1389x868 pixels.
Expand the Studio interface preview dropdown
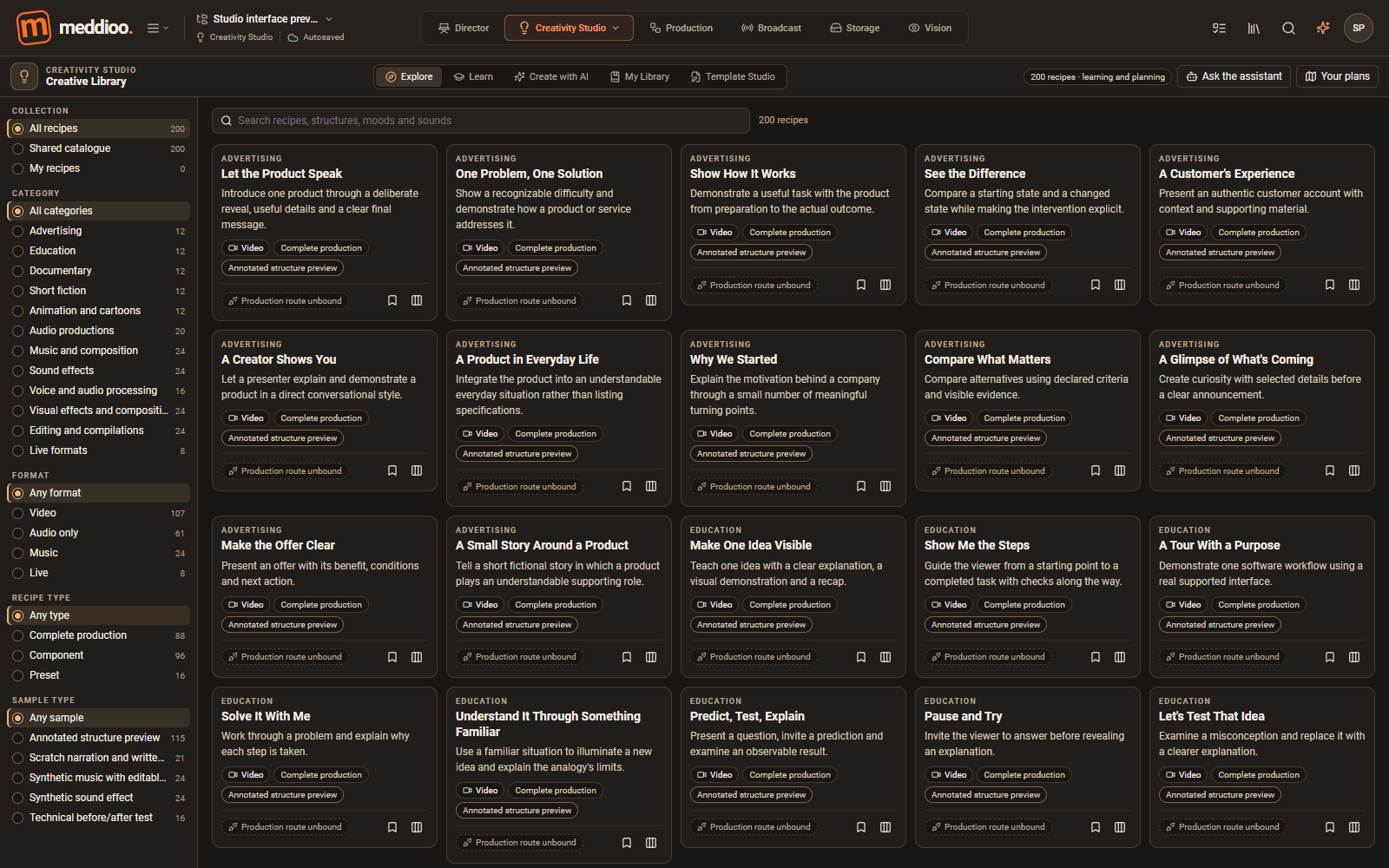point(265,18)
